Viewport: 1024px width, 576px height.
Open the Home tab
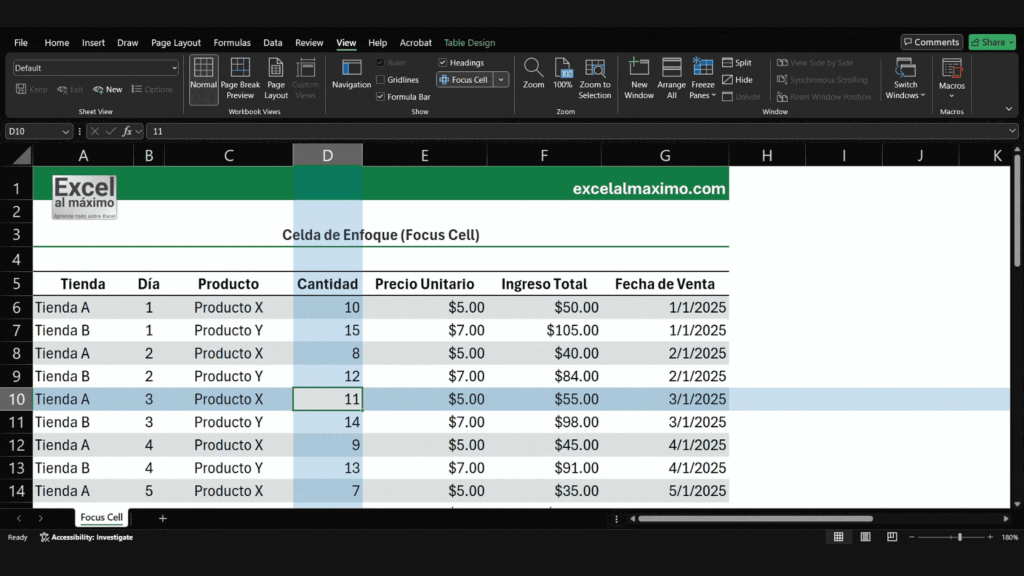coord(57,42)
